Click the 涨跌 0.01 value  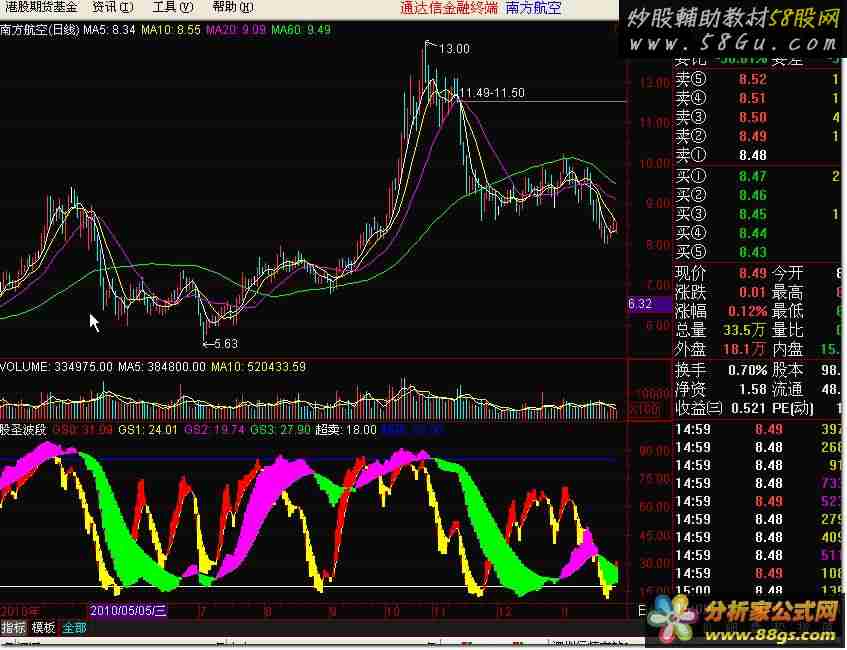752,292
